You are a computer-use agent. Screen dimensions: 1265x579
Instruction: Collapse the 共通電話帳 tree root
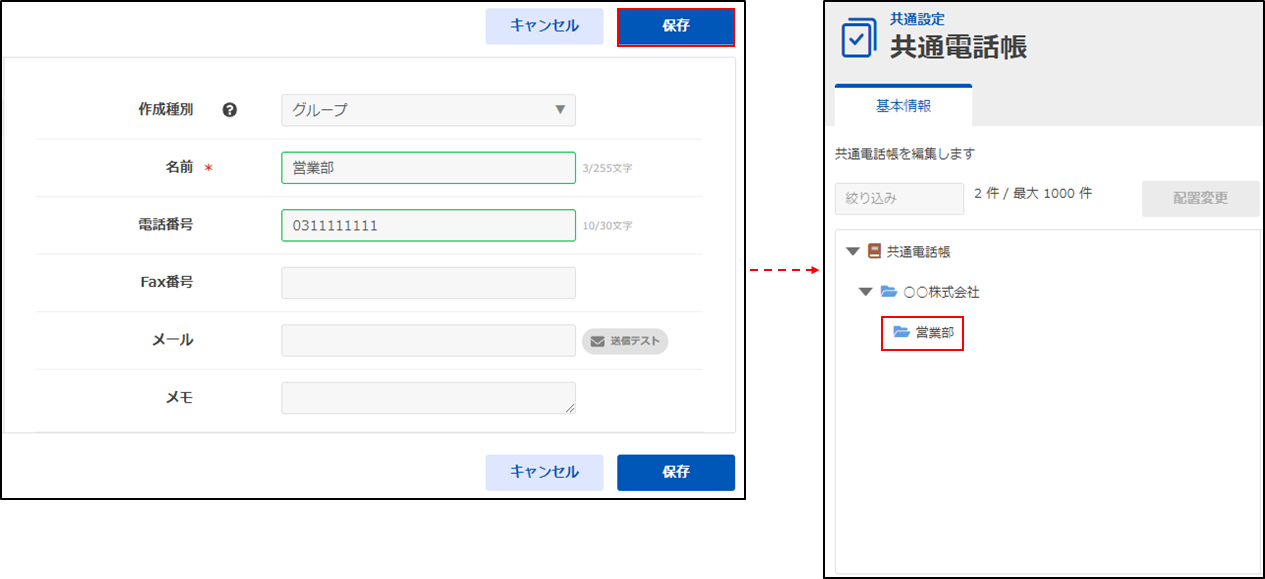[x=852, y=252]
